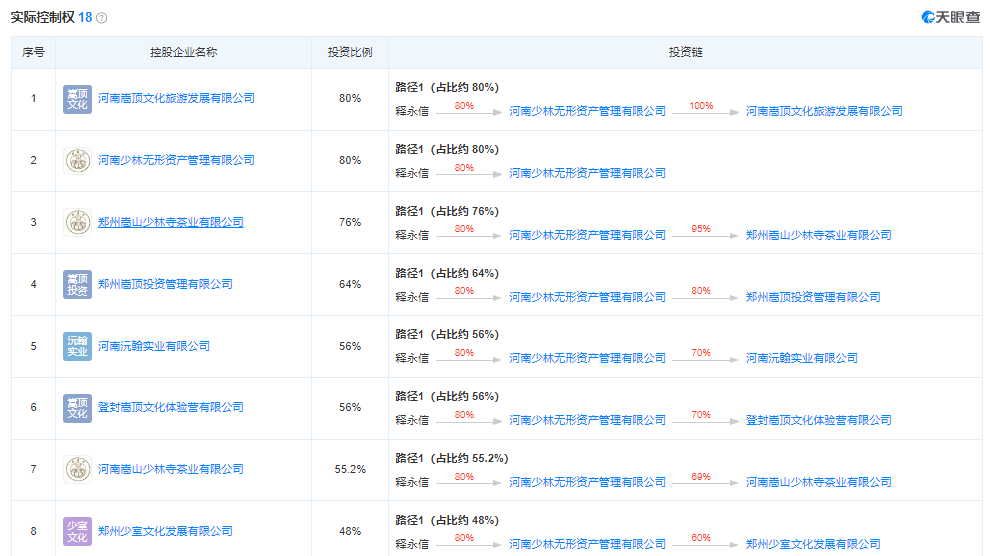
Task: Open 登封嵩顶文化体验营有限公司 in the company name column
Action: 170,407
